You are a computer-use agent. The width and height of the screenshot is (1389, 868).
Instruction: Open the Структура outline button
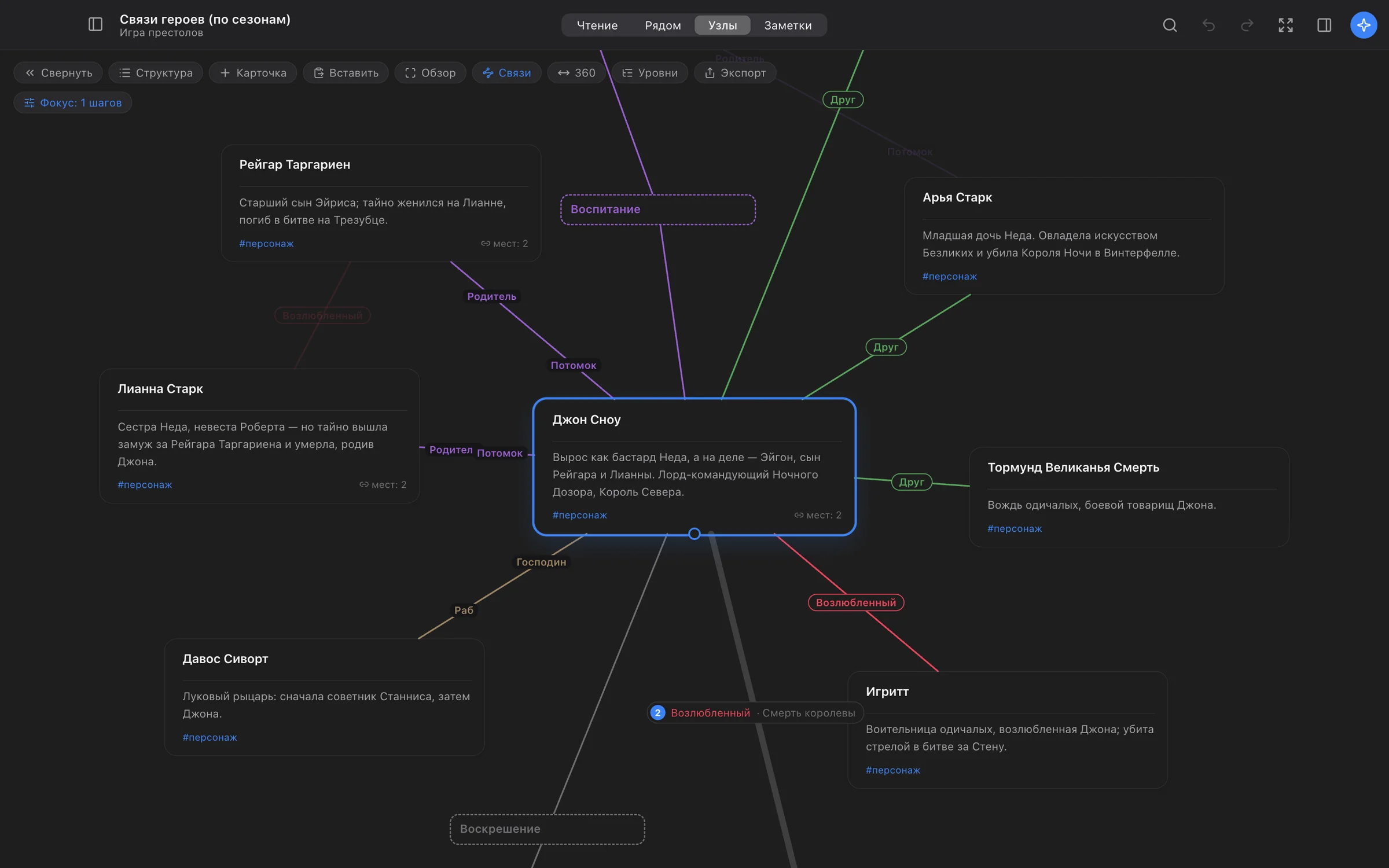point(156,73)
